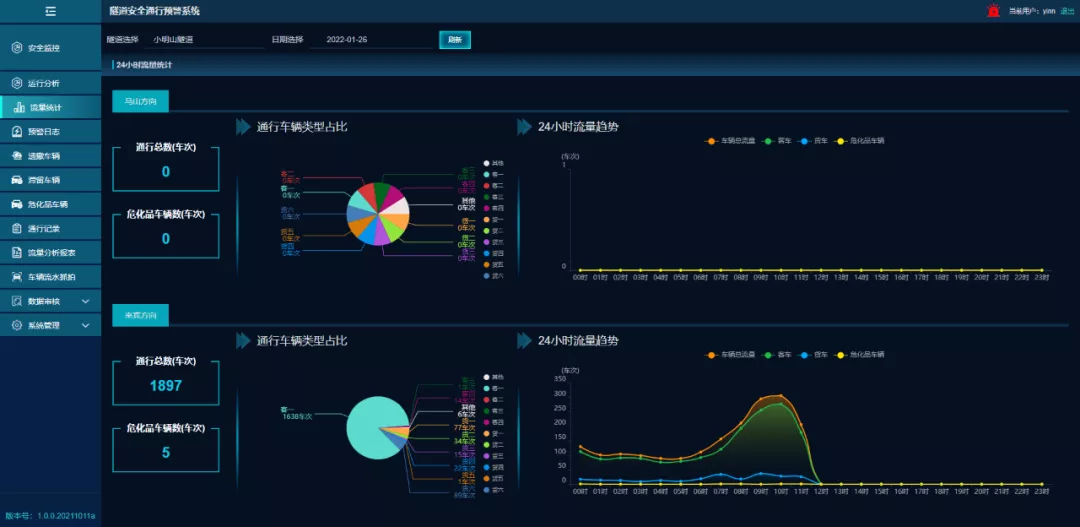1080x527 pixels.
Task: Click the 危化品车辆 truck icon
Action: [17, 204]
